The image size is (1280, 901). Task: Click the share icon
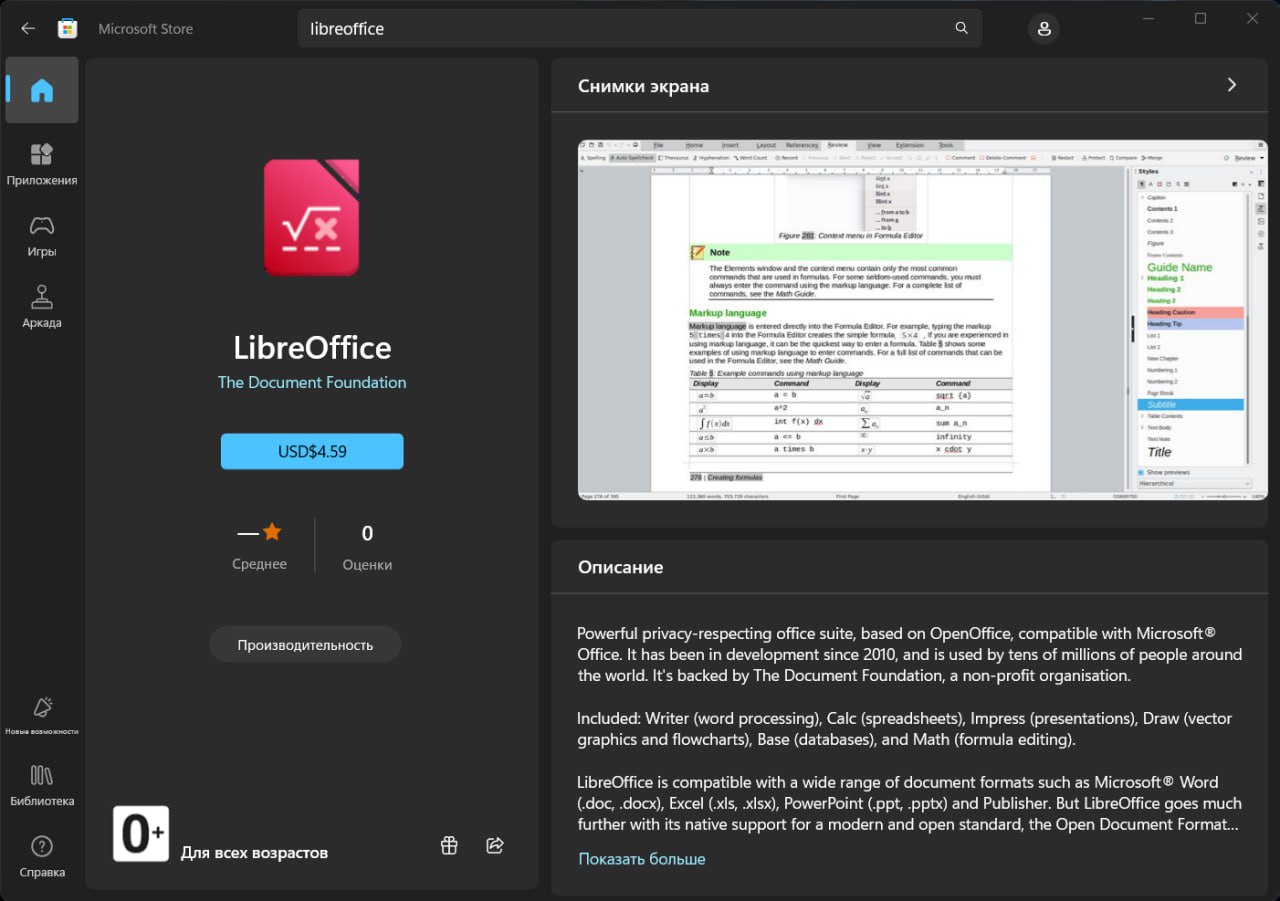point(494,846)
